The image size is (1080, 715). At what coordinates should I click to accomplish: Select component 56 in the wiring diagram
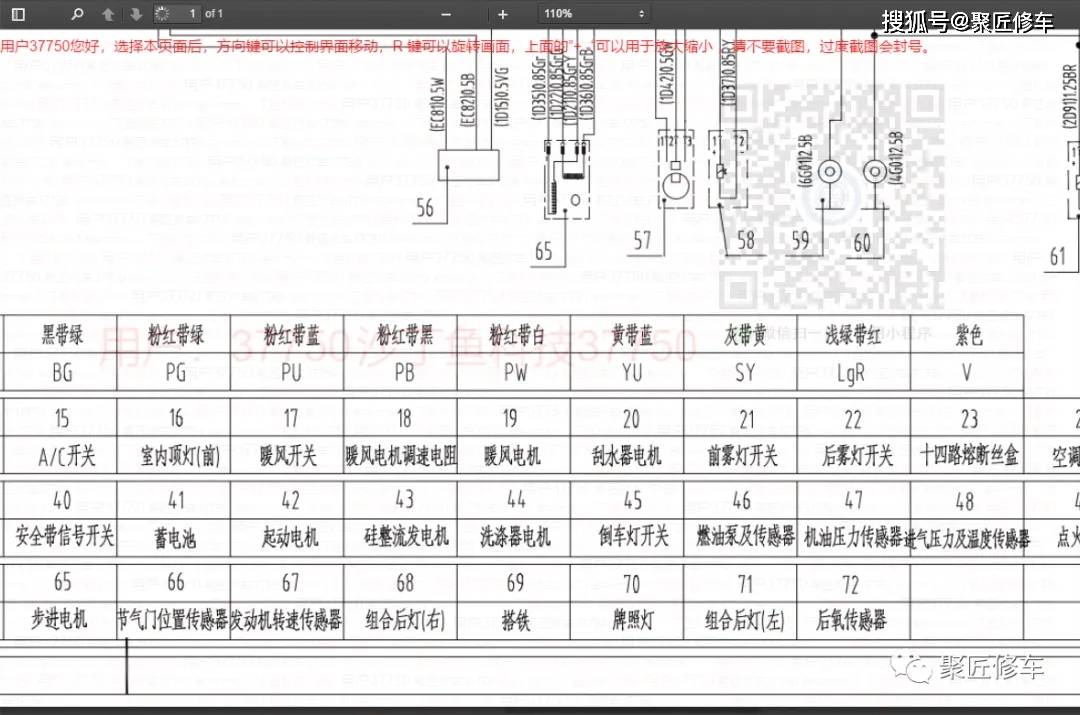click(468, 165)
